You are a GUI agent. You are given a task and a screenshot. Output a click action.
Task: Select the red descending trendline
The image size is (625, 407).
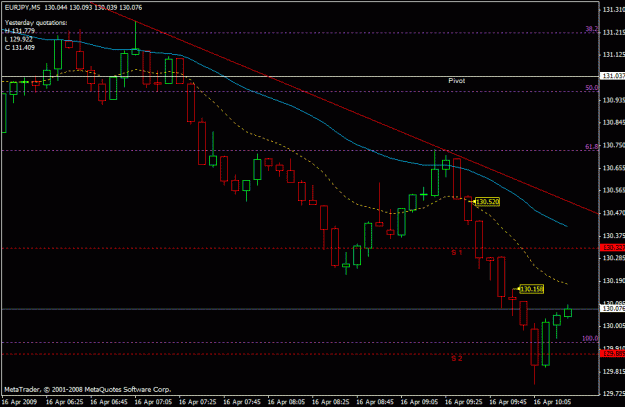pyautogui.click(x=343, y=109)
